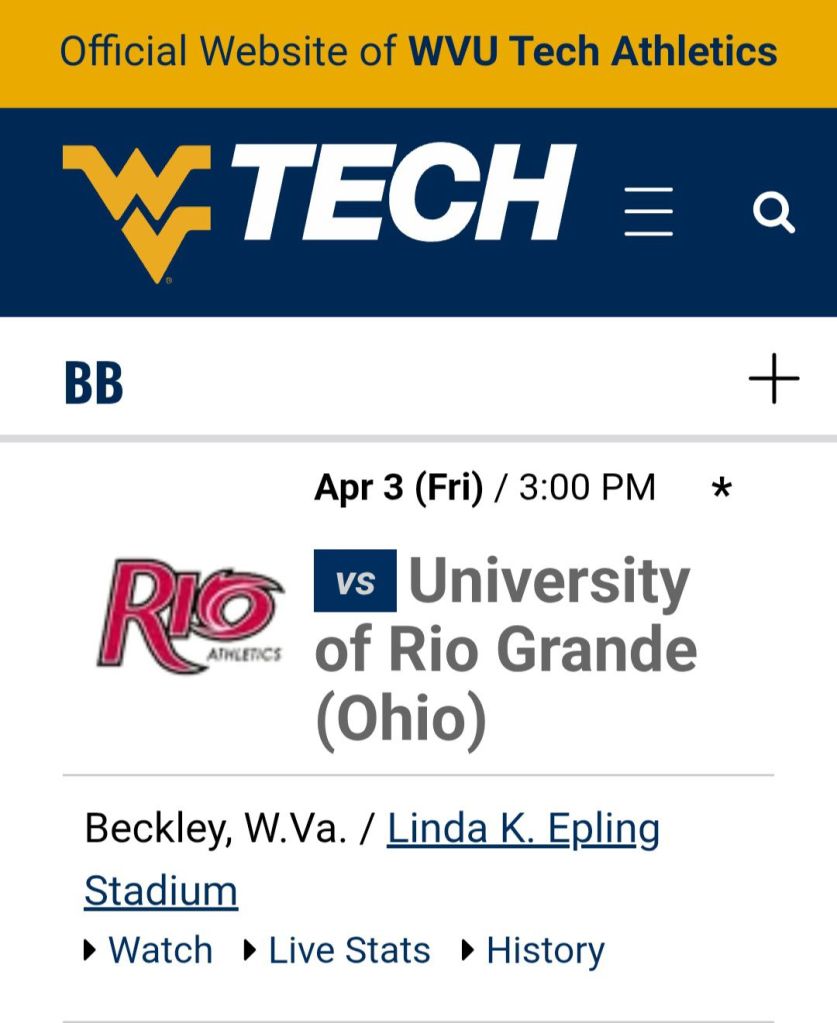Click the triangle arrow beside Watch

[x=91, y=950]
